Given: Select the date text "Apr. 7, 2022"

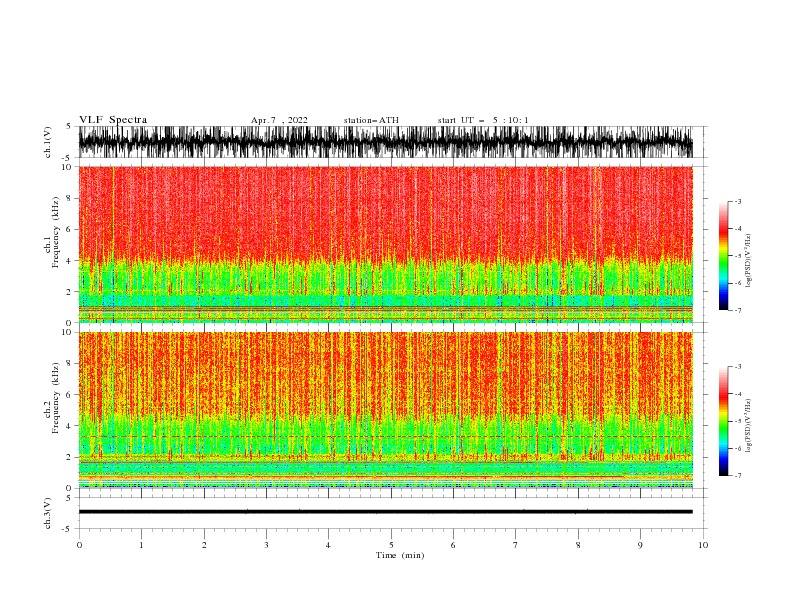Looking at the screenshot, I should pos(279,120).
